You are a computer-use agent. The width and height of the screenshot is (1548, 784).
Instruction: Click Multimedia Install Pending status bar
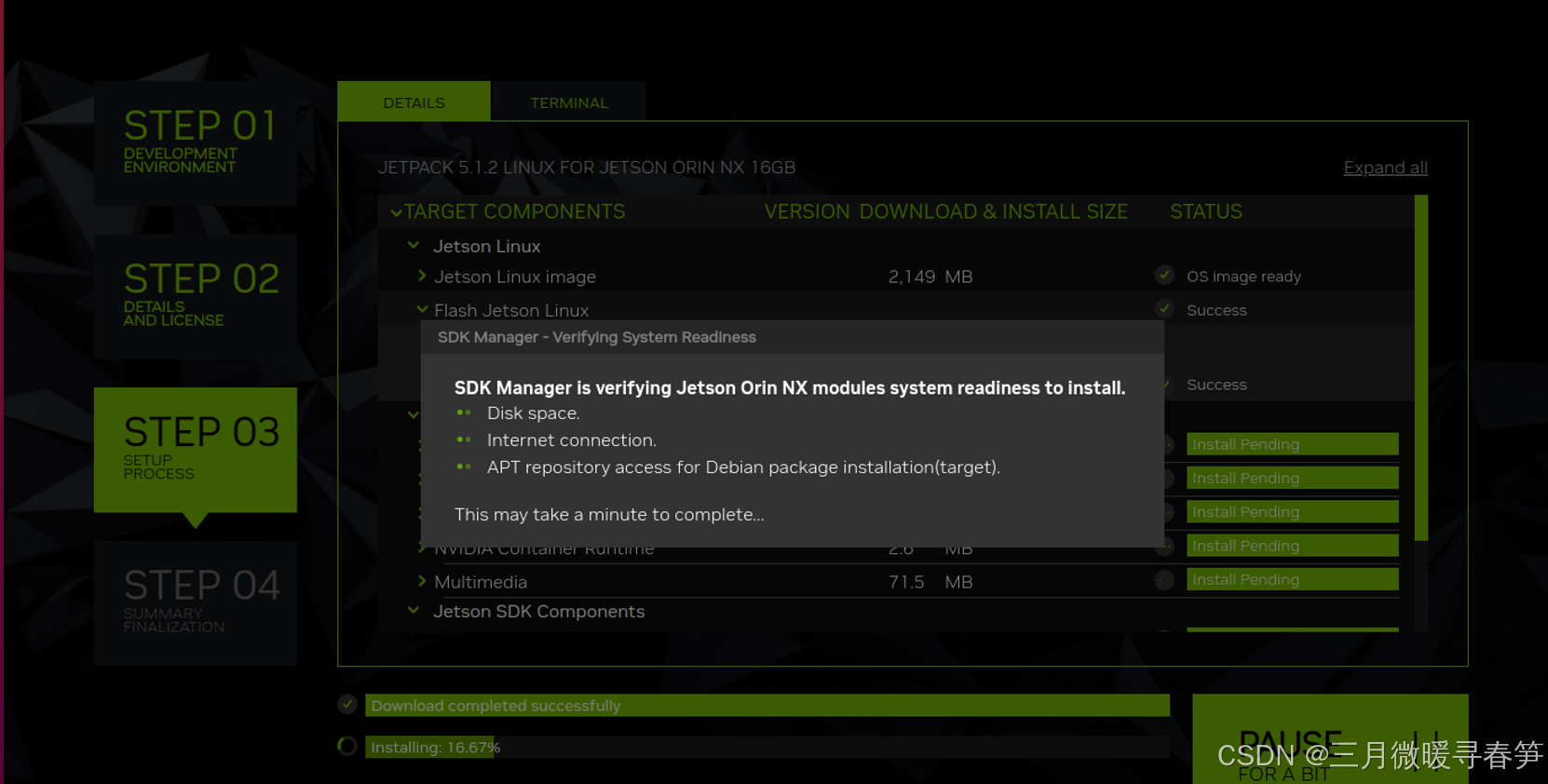click(x=1293, y=579)
